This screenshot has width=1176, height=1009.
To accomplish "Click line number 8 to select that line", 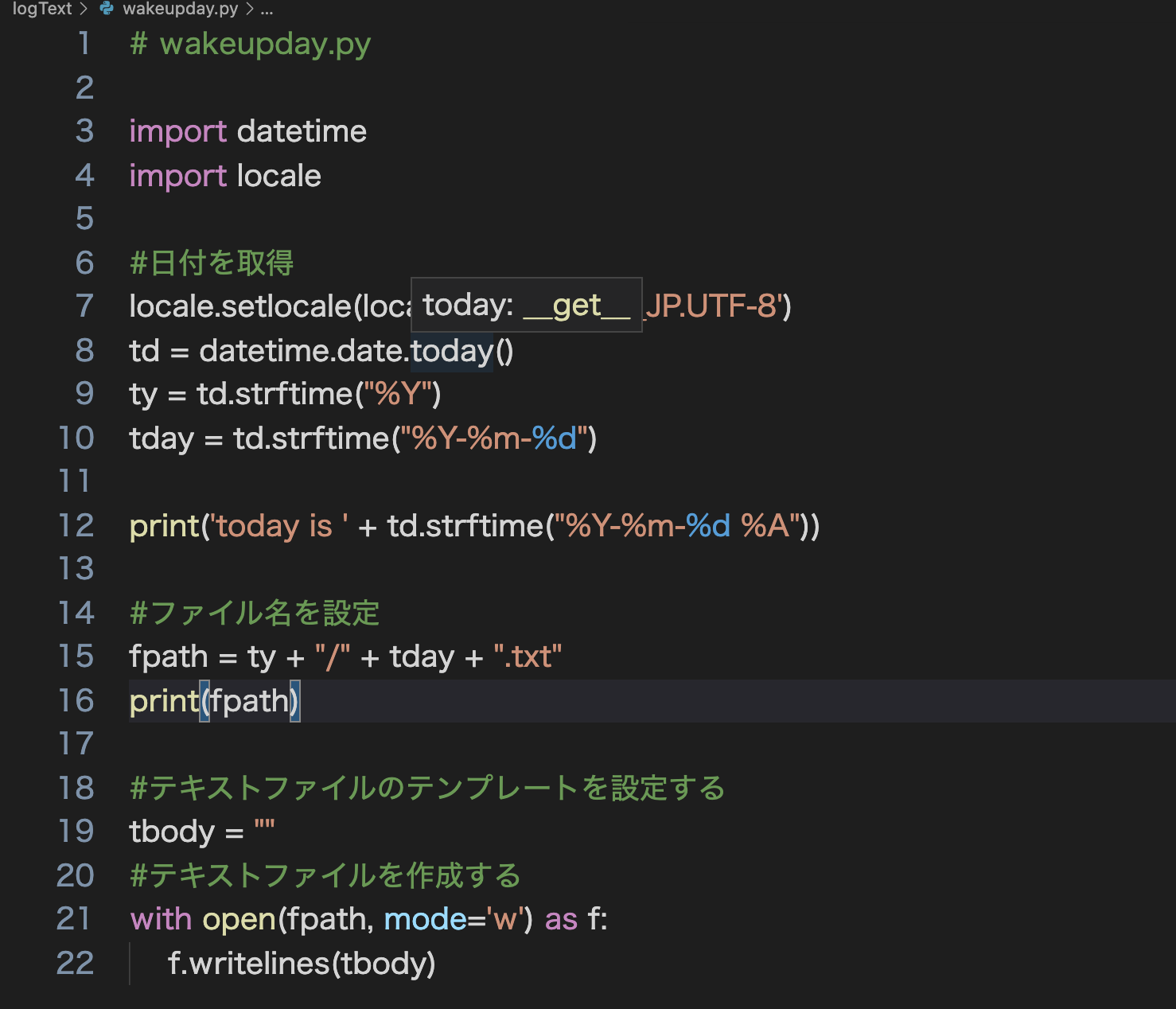I will [84, 350].
